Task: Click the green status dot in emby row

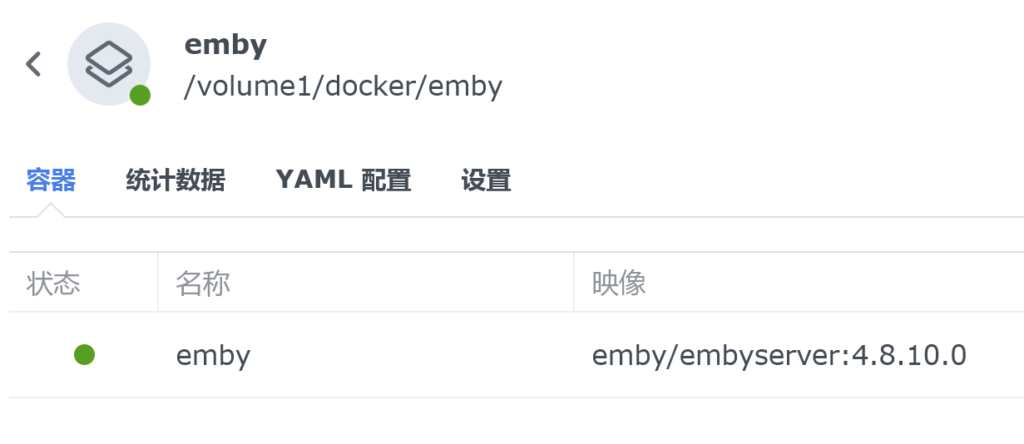Action: (x=84, y=355)
